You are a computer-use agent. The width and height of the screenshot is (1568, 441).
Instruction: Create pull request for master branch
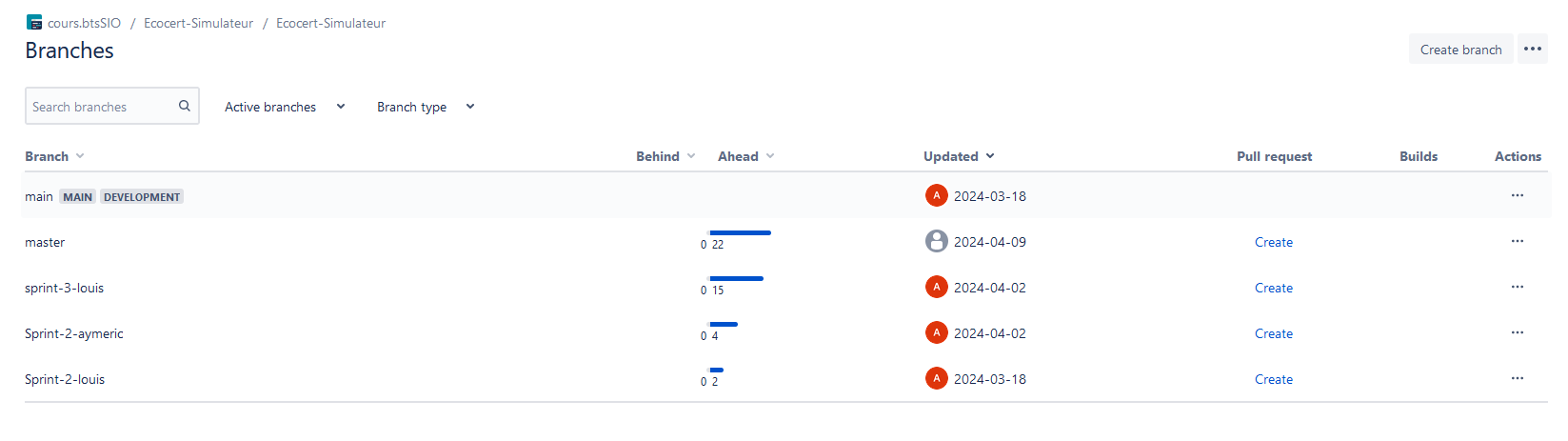[1273, 242]
